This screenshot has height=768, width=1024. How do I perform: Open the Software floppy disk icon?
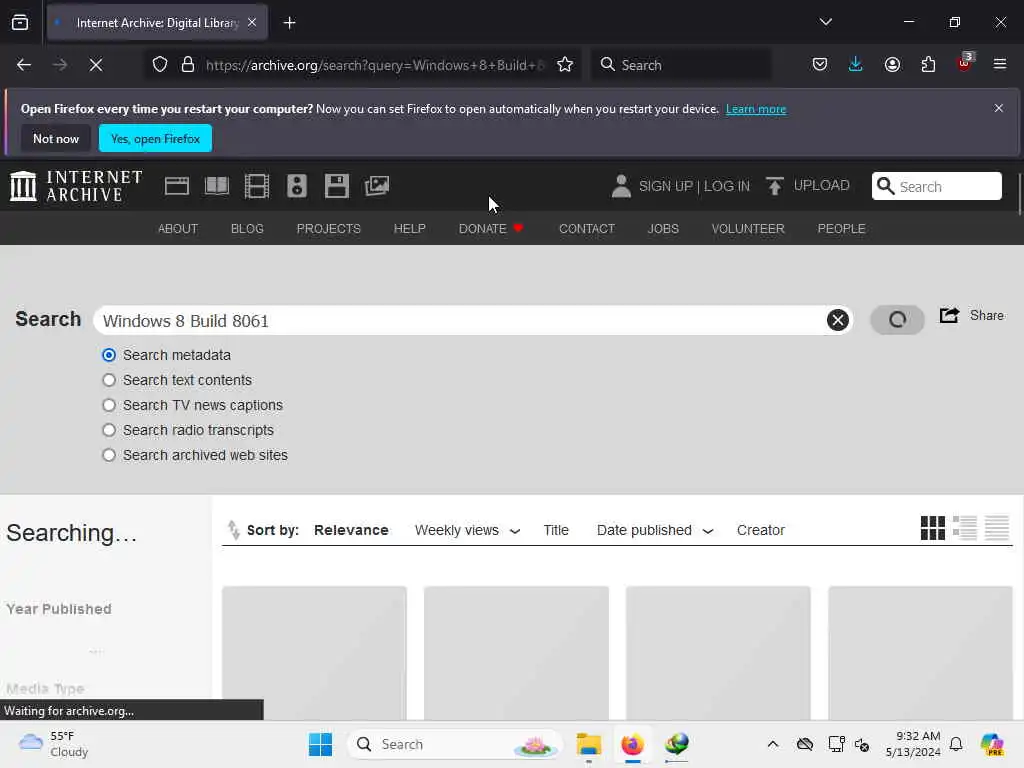(337, 186)
